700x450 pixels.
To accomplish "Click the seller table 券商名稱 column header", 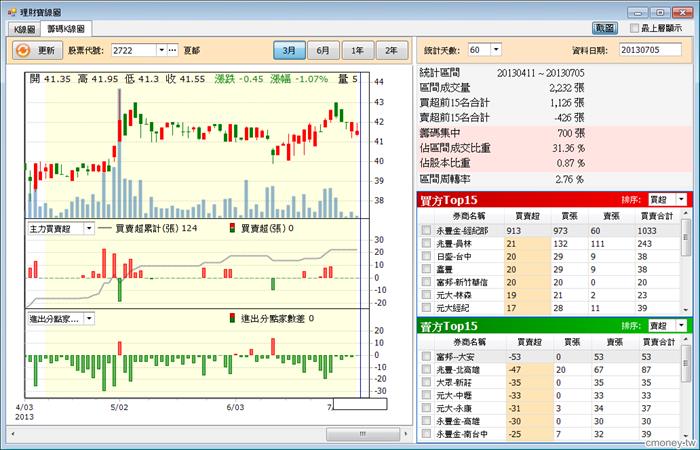I will point(469,342).
